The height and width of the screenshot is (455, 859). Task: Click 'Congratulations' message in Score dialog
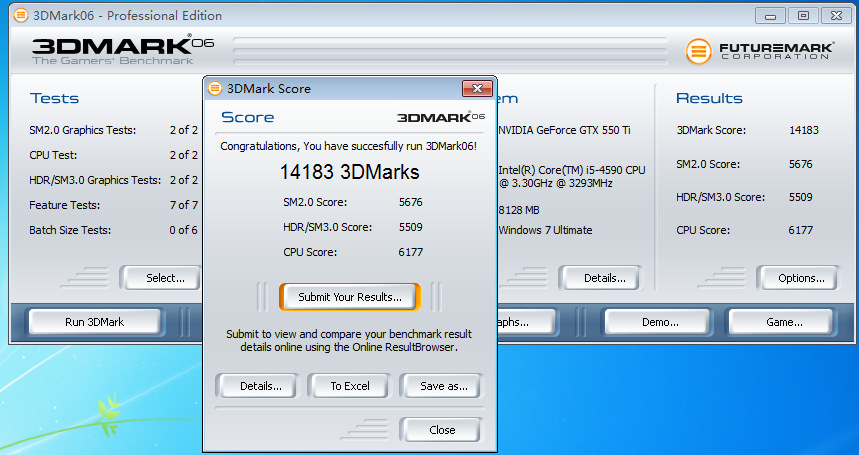[x=348, y=146]
